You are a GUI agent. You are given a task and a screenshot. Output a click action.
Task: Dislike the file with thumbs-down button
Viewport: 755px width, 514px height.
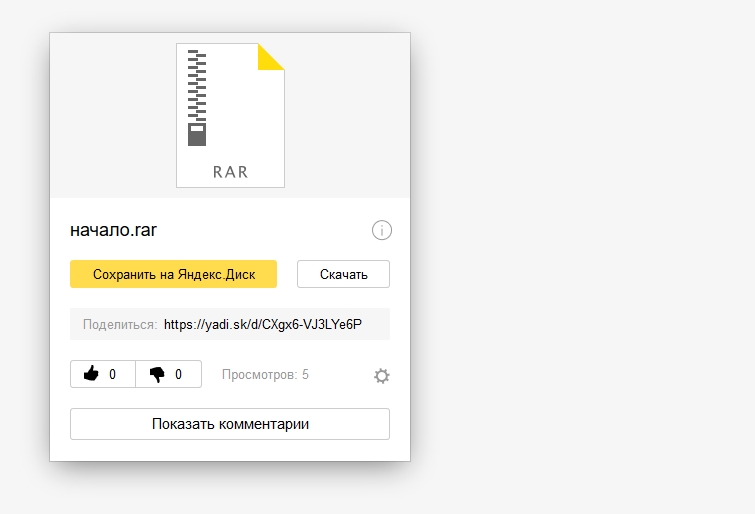pos(169,374)
